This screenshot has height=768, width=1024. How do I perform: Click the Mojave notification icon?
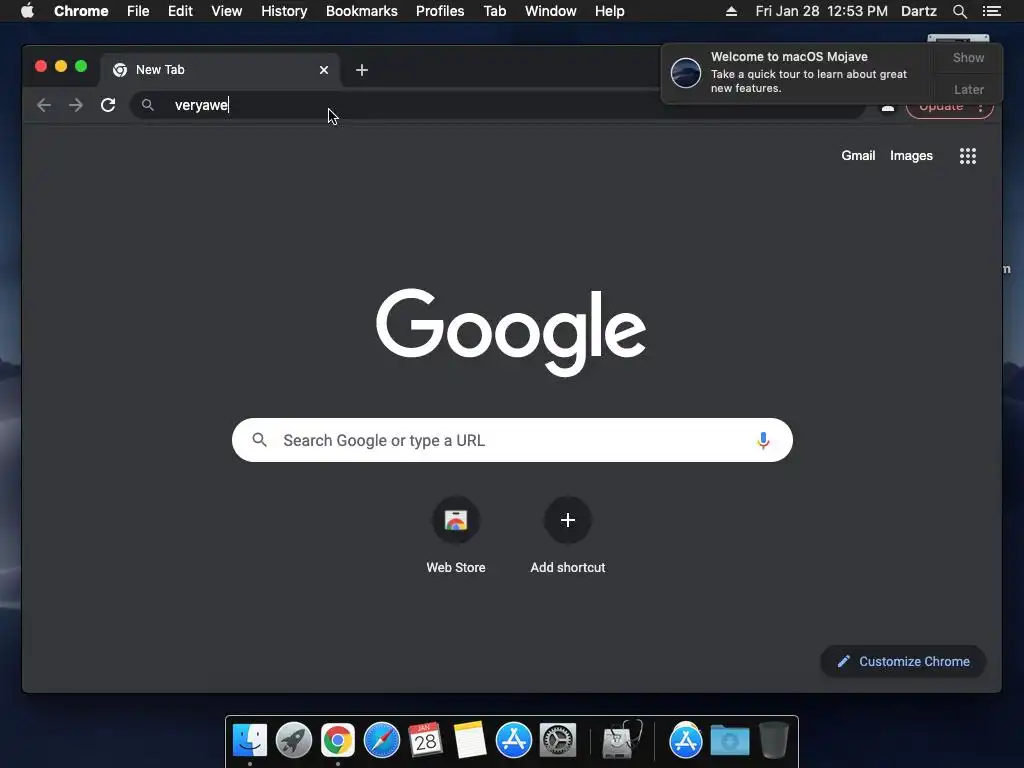(x=686, y=72)
